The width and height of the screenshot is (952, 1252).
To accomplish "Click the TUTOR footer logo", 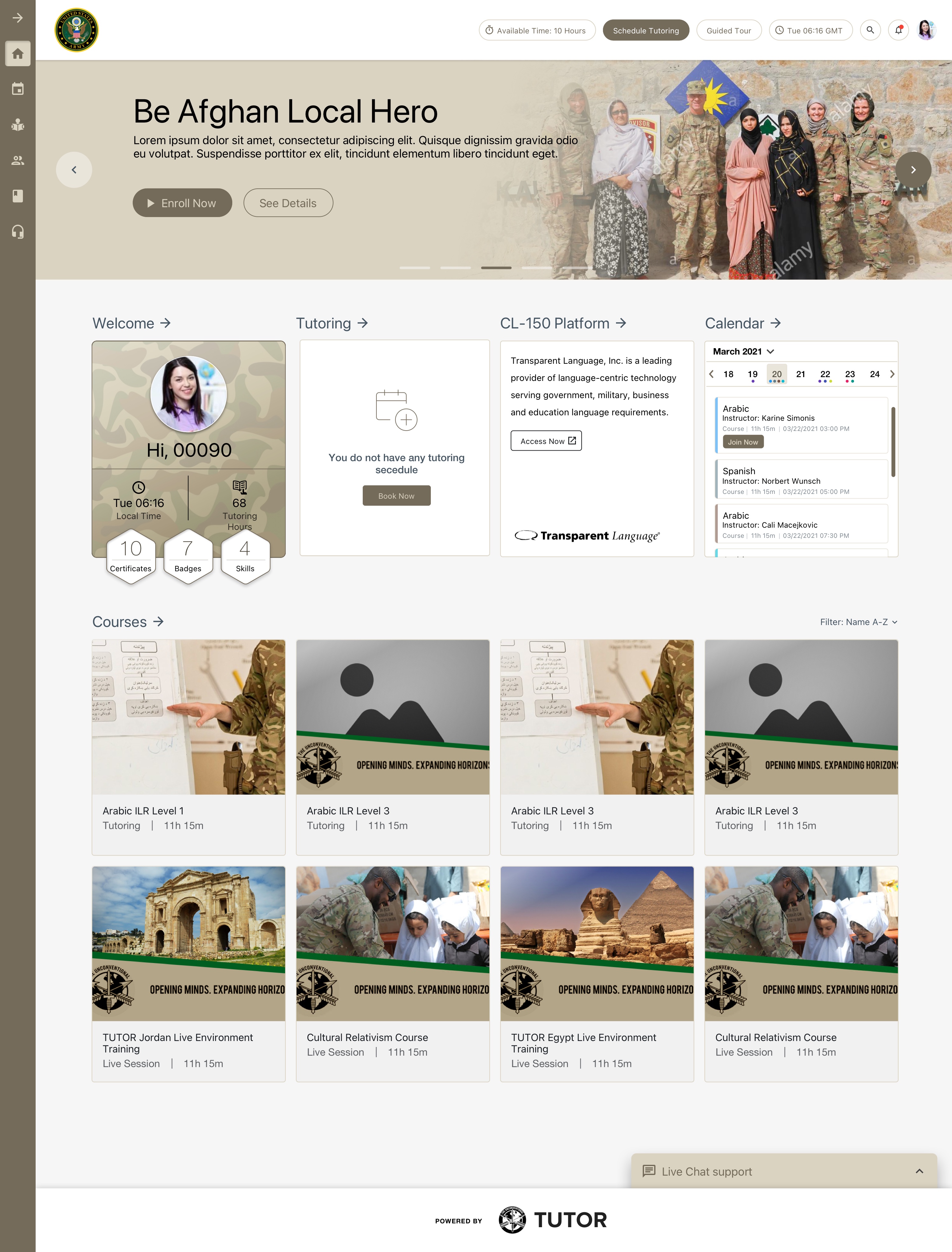I will pos(552,1220).
